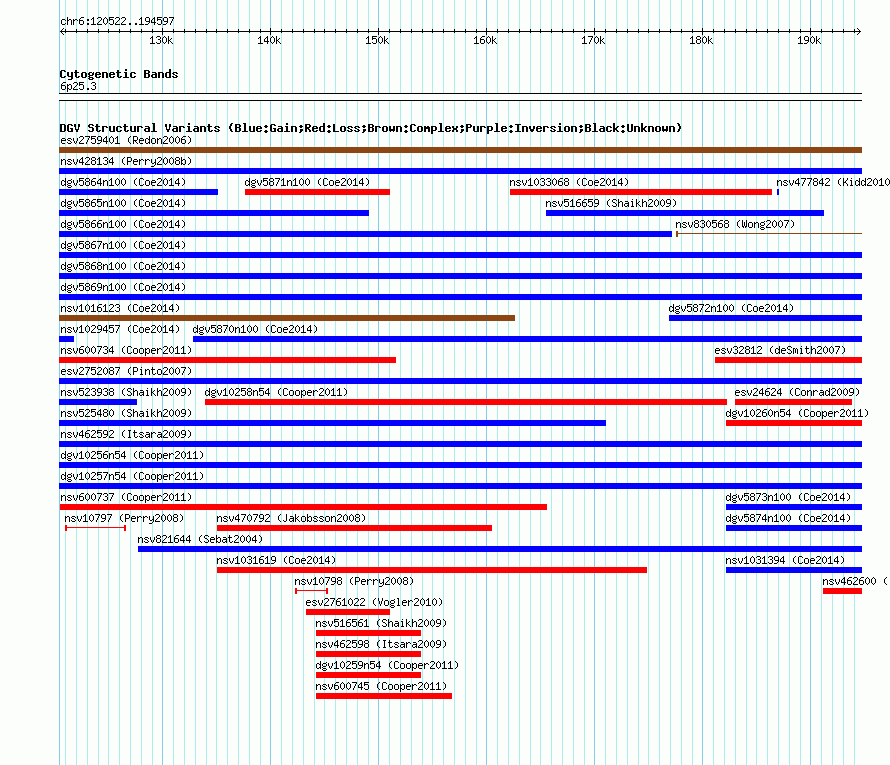Click the 150k mark on the ruler
Screen dimensions: 890x765
coord(377,41)
